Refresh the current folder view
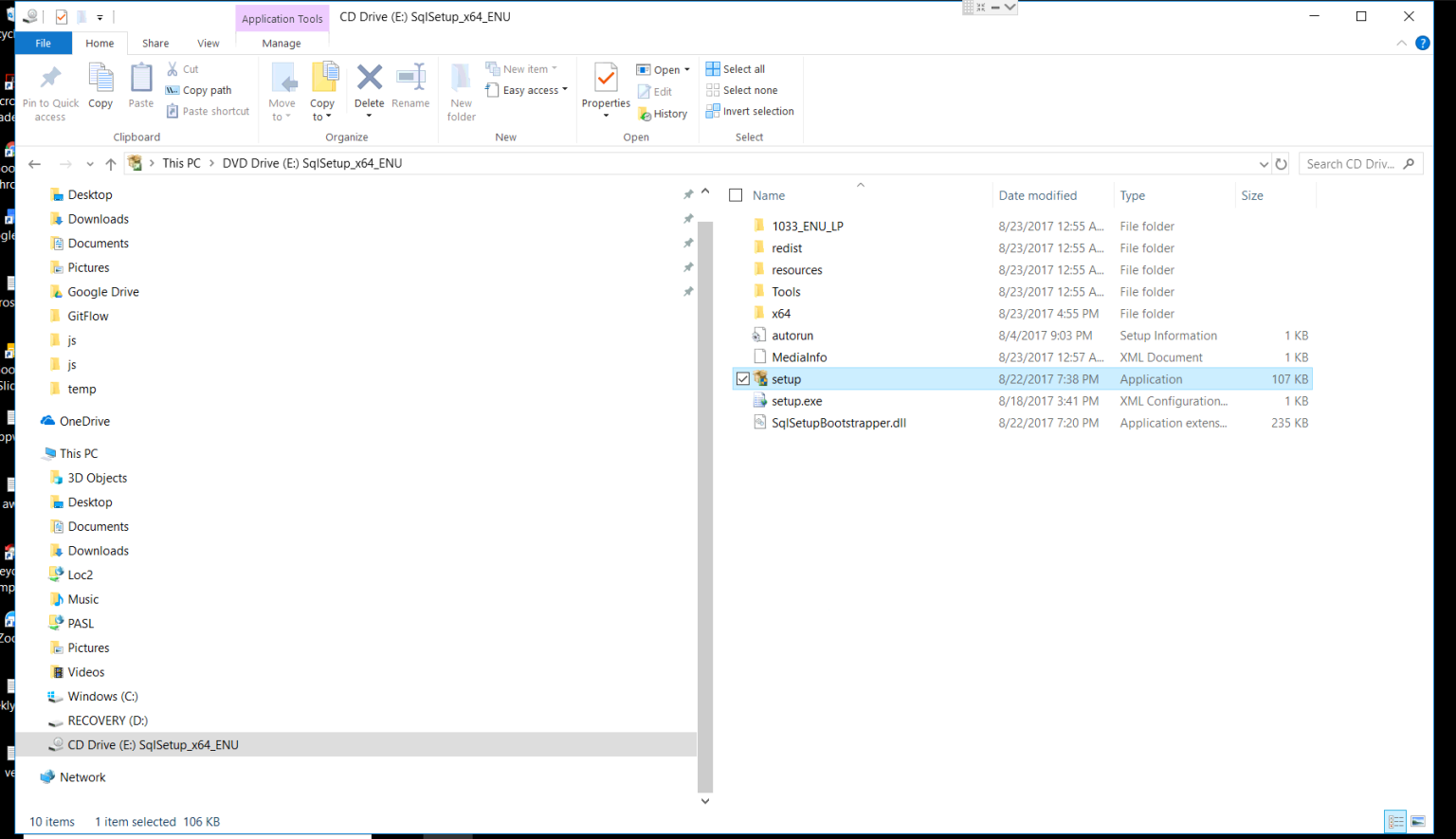1456x839 pixels. (1281, 164)
